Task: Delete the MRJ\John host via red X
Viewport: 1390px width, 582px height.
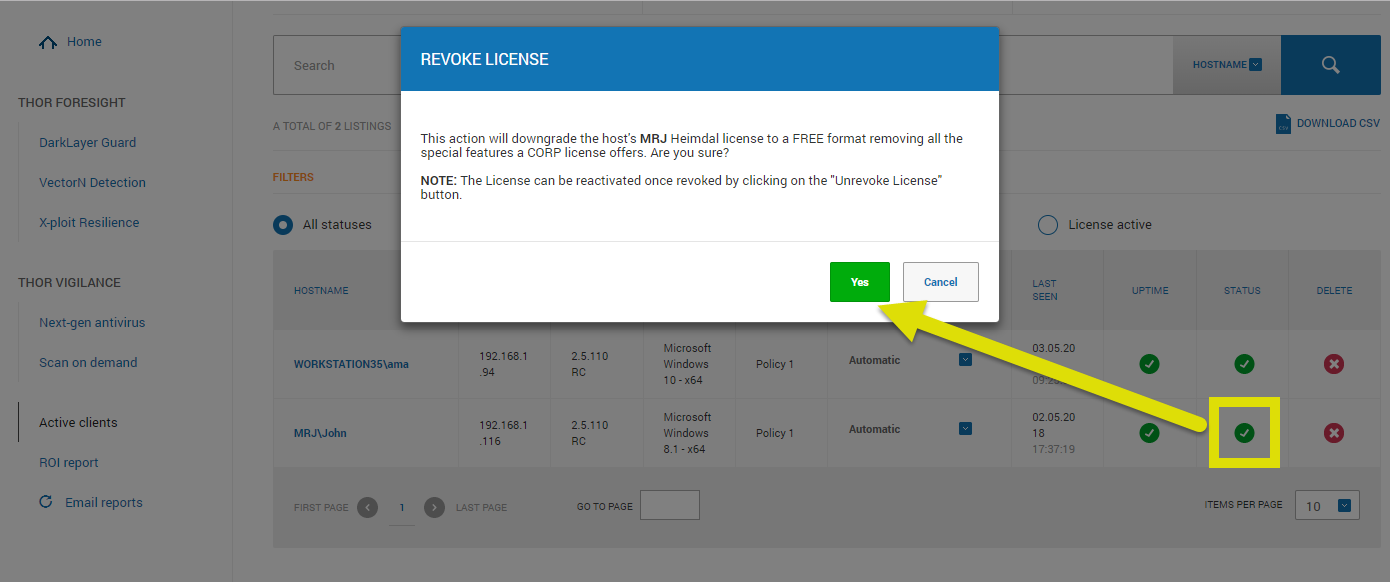Action: (1333, 433)
